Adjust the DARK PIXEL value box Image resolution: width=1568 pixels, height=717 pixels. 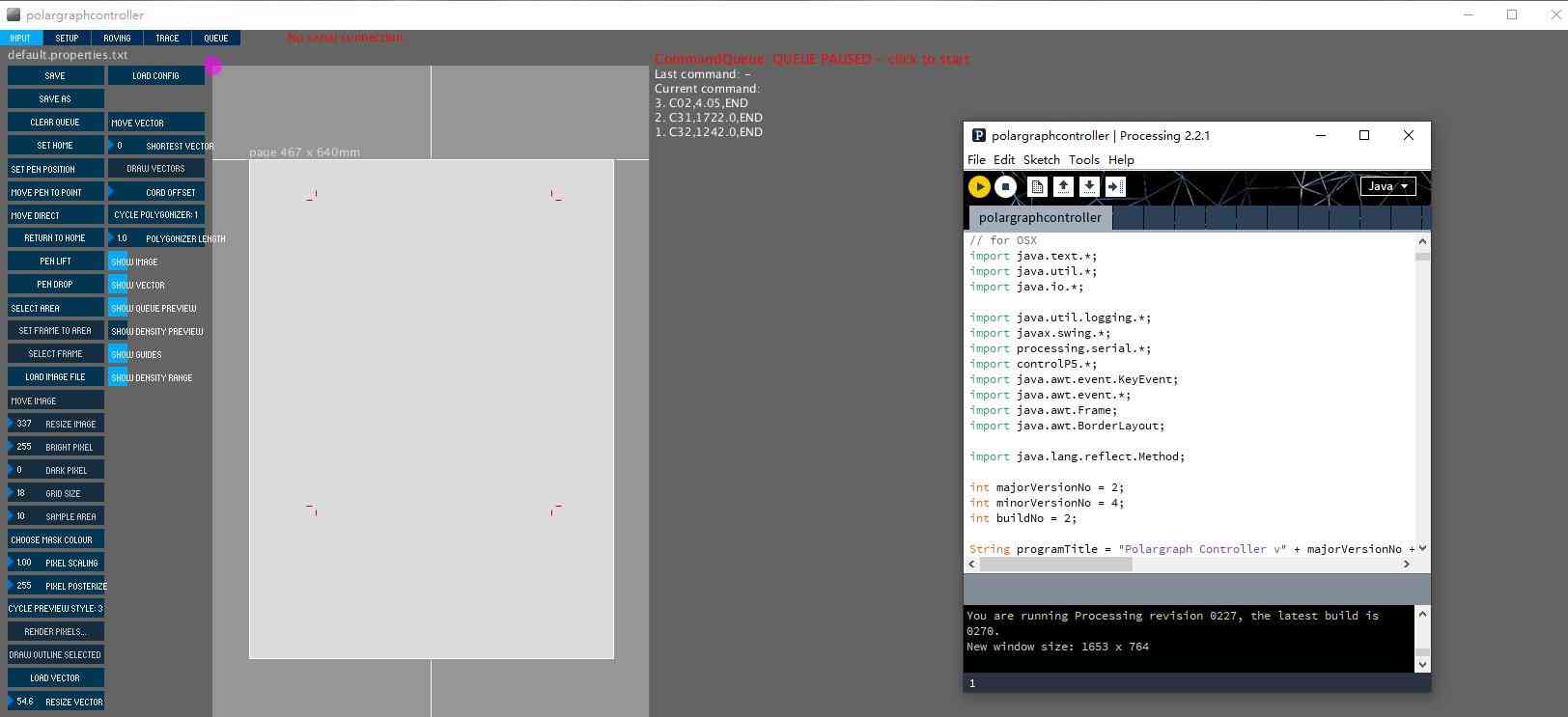[55, 470]
